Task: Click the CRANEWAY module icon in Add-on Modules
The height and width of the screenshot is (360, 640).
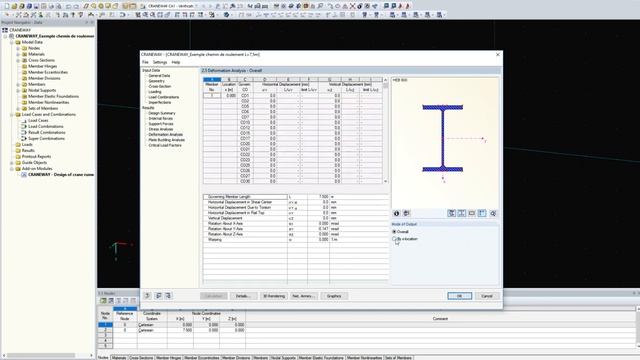Action: (24, 174)
